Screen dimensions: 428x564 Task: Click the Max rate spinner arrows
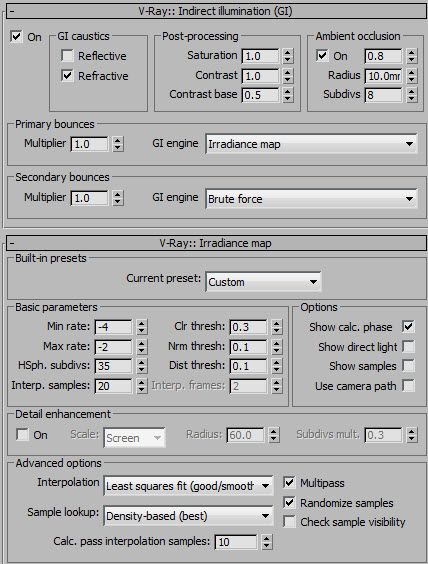[142, 347]
